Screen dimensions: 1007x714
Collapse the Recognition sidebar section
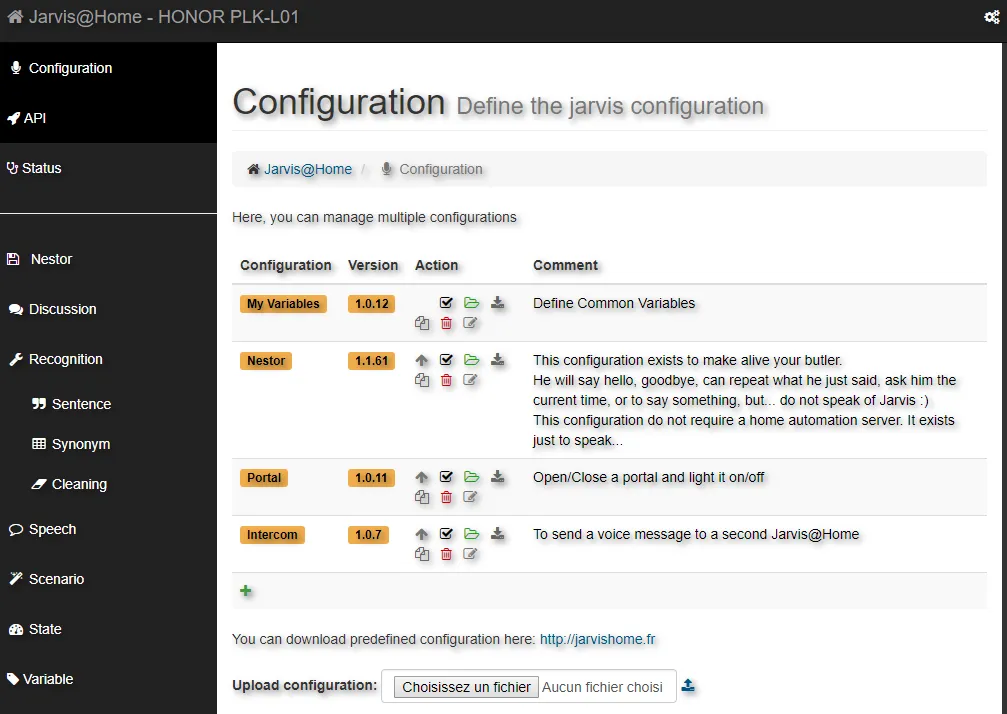click(65, 359)
